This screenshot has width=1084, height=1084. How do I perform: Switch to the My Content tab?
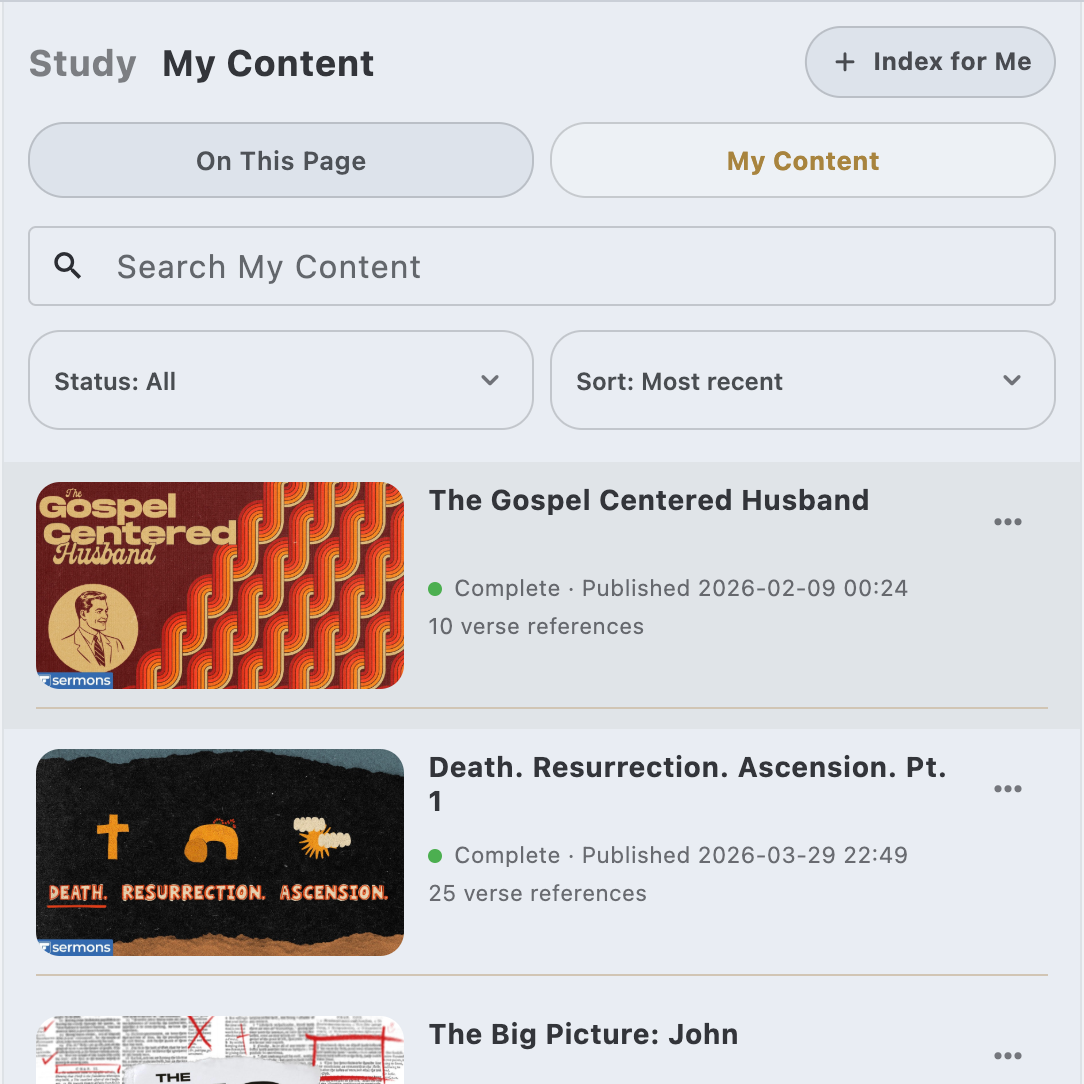tap(802, 160)
